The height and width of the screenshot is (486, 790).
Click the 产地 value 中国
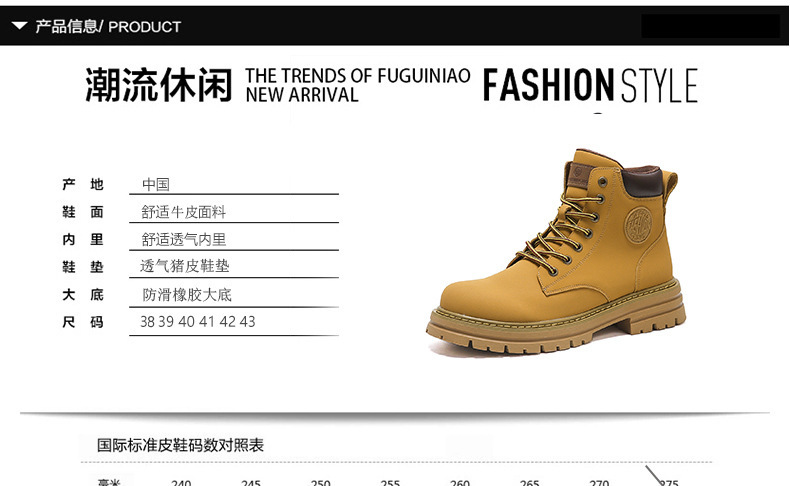156,184
